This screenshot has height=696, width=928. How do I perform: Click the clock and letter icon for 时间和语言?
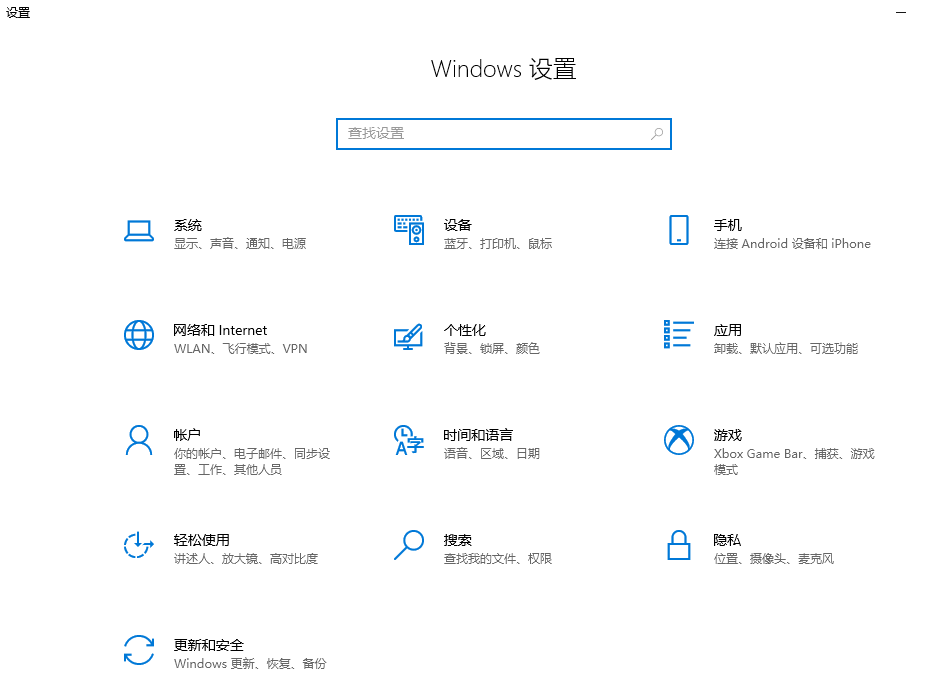[409, 440]
